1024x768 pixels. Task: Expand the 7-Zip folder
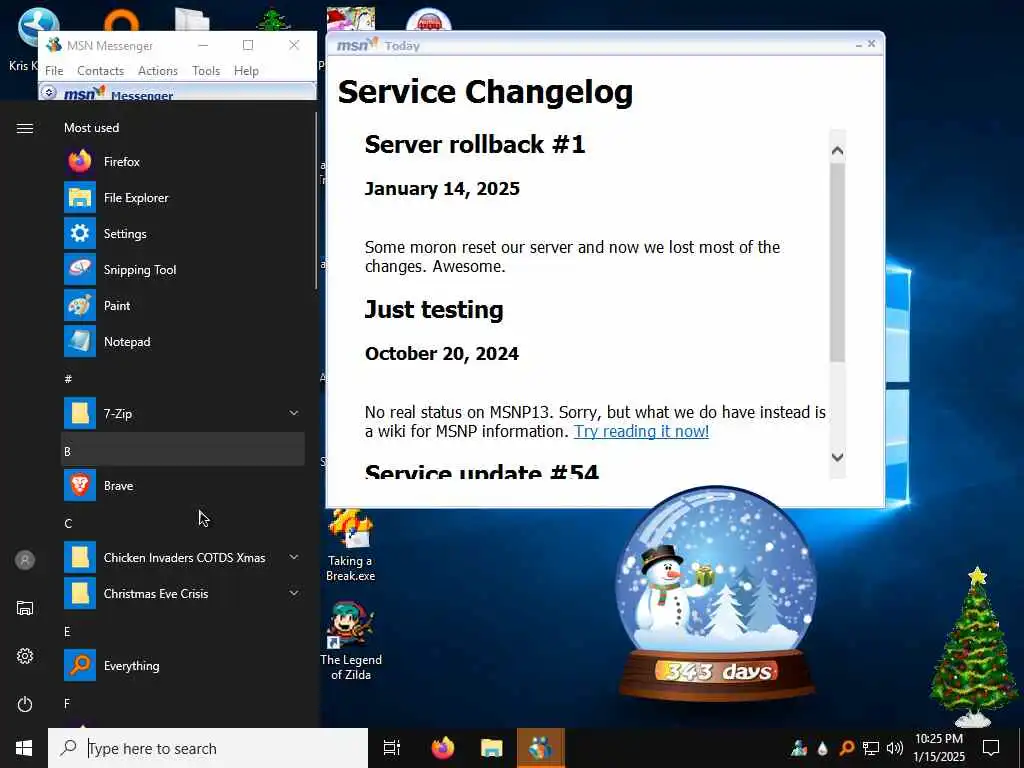click(x=183, y=413)
